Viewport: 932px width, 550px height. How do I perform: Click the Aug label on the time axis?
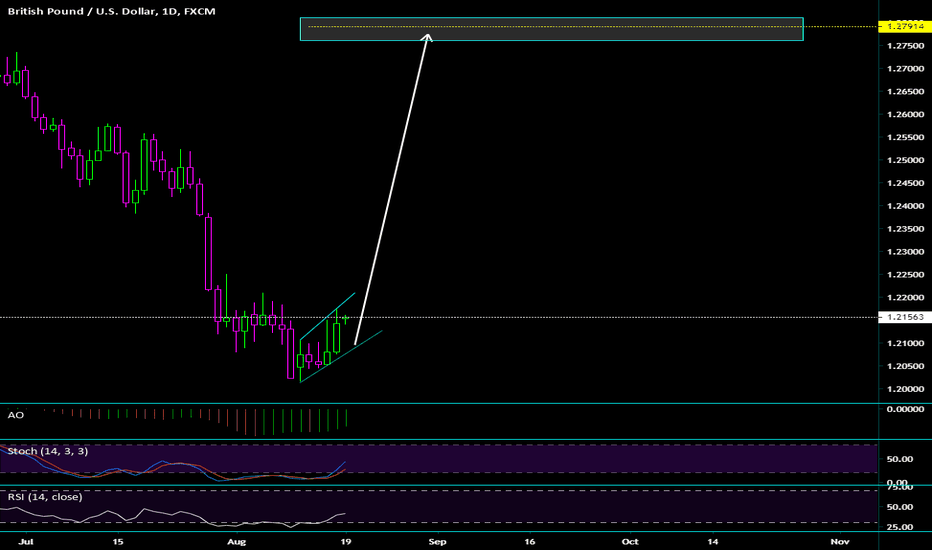coord(237,542)
